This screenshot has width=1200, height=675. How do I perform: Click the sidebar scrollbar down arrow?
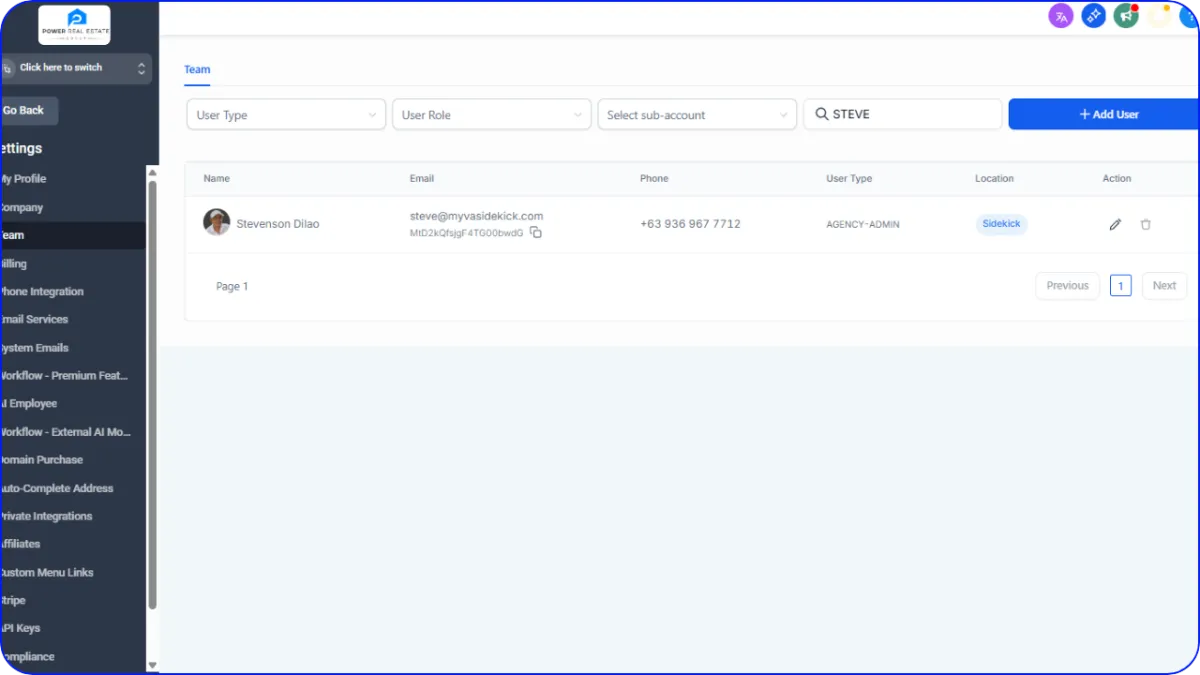coord(152,665)
